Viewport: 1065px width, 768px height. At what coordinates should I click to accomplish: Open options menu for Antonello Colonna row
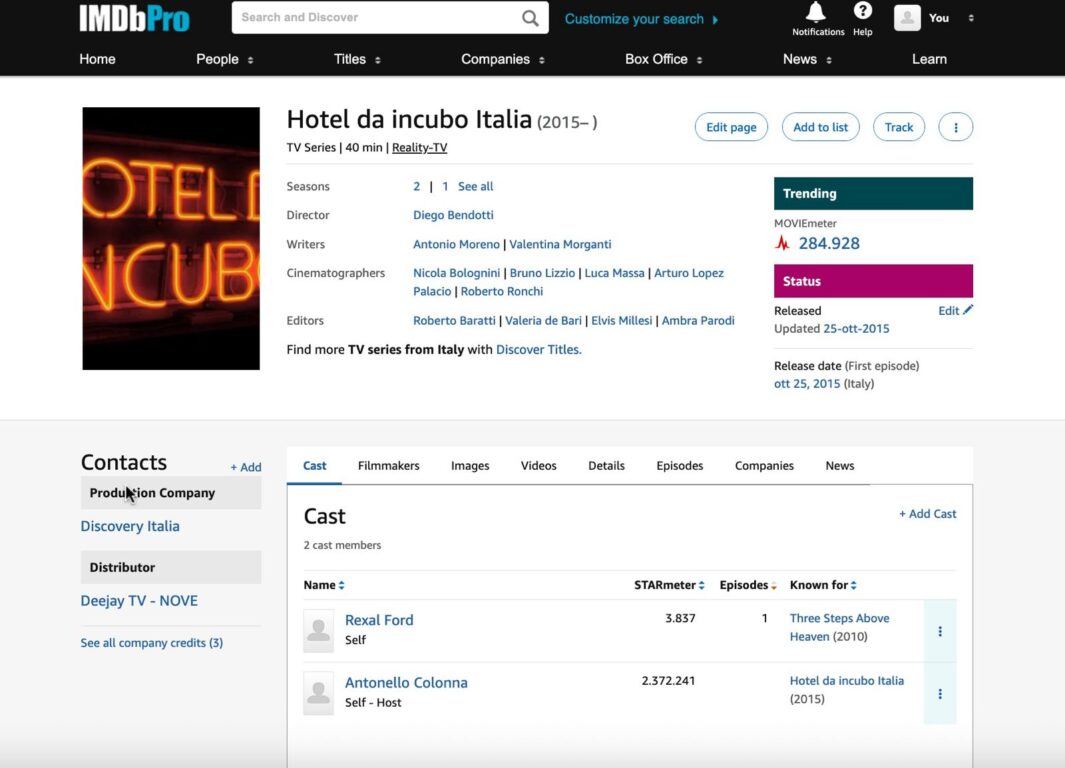click(940, 694)
